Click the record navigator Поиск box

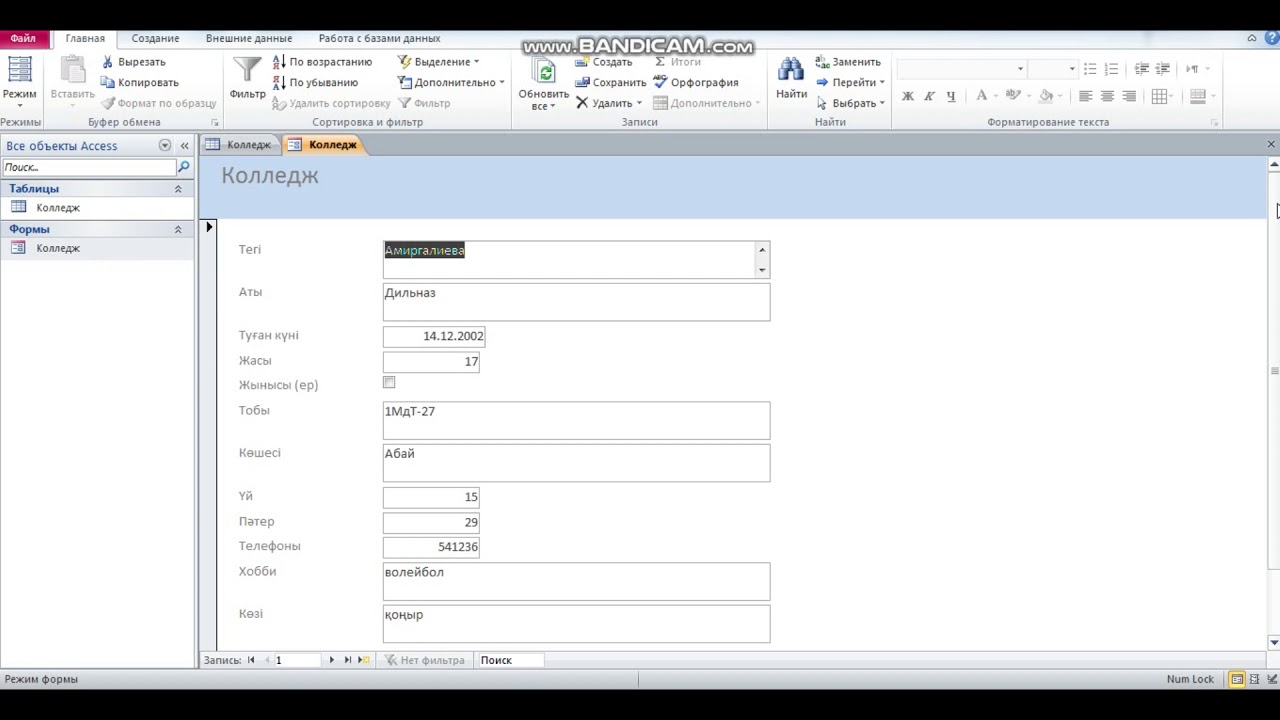pos(511,660)
